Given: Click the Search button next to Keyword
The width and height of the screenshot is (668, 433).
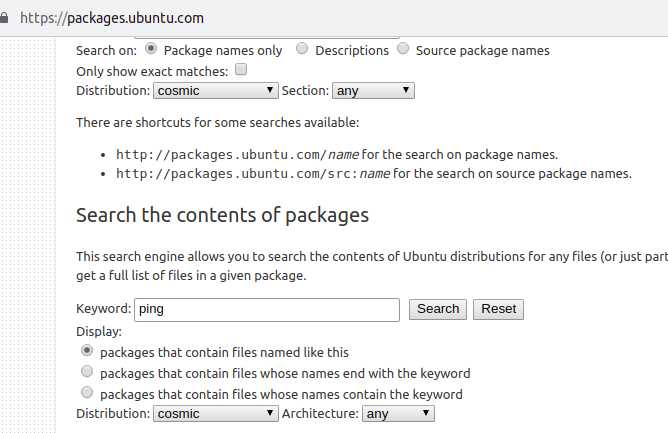Looking at the screenshot, I should (438, 309).
